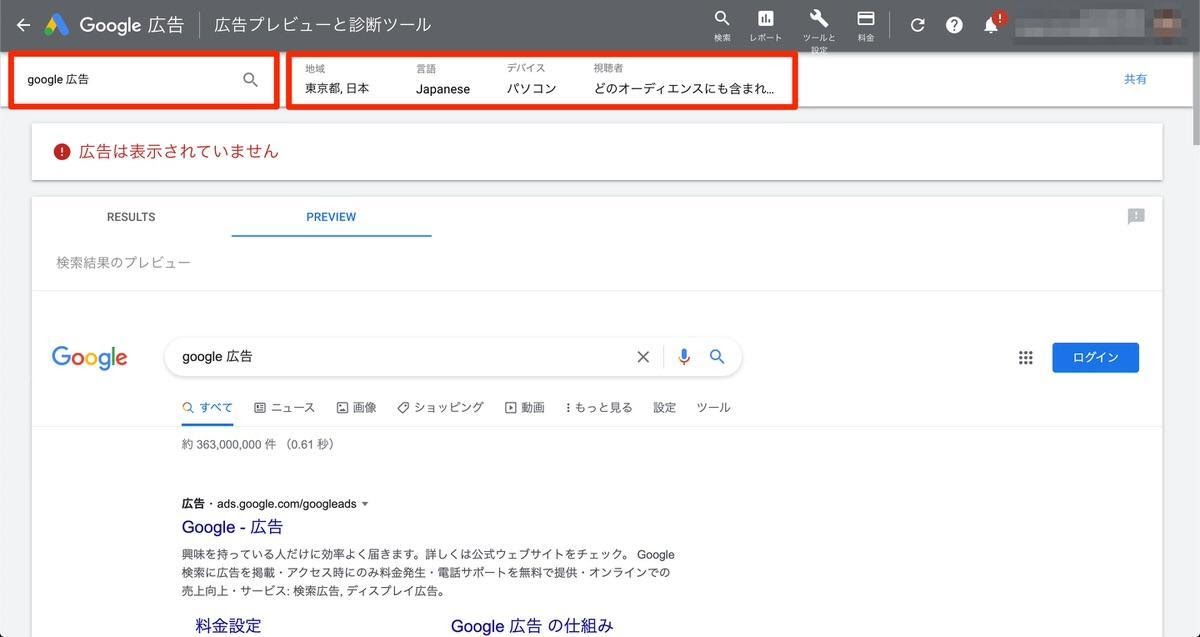Open the Google - 広告 ad headline
Screen dimensions: 1200x637
tap(232, 527)
